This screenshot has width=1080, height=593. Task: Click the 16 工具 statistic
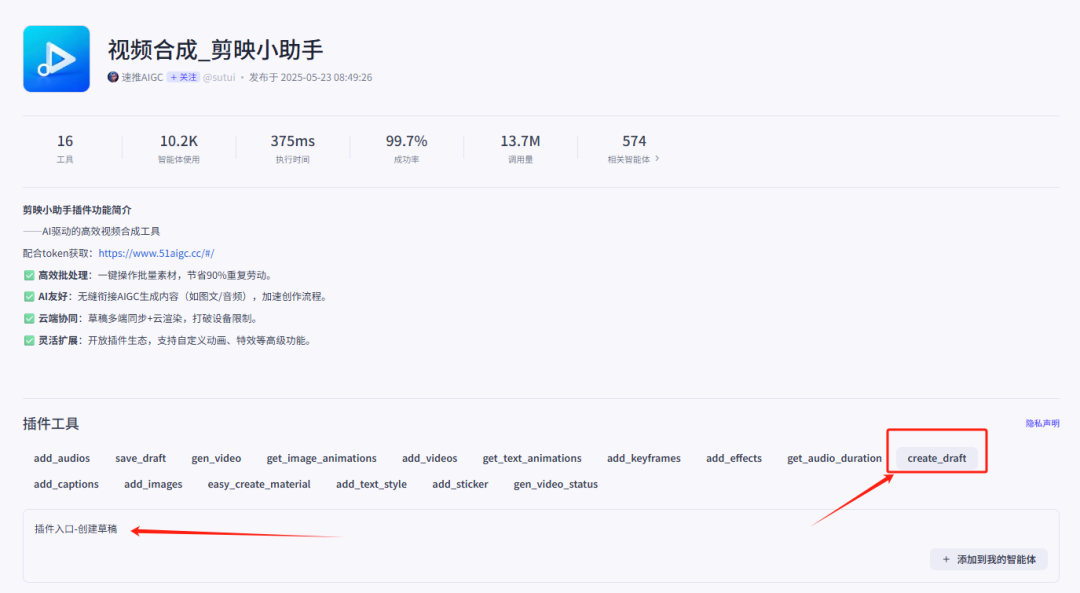pos(65,148)
